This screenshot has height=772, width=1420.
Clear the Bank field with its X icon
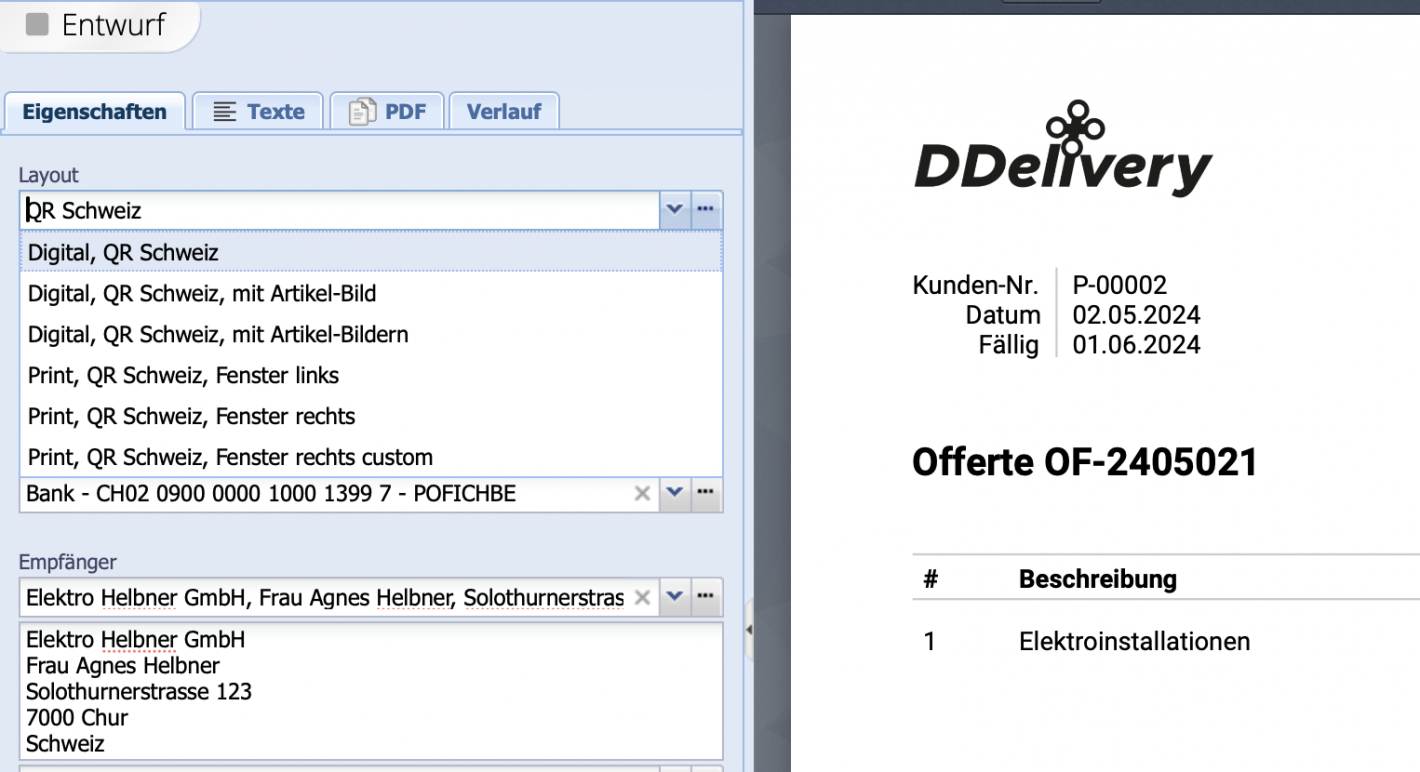tap(642, 493)
